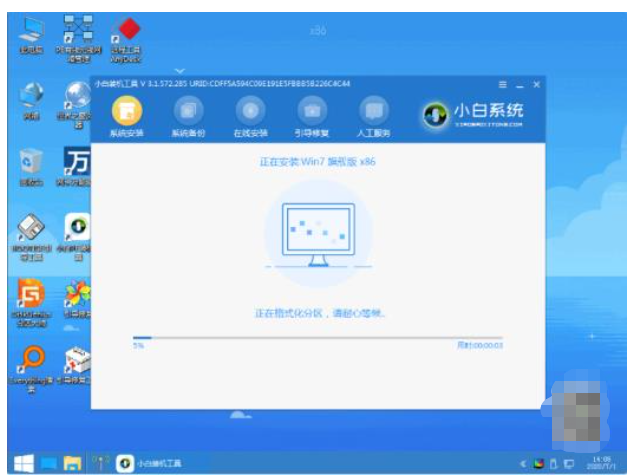Click the colorful tray icon
This screenshot has height=476, width=633.
pos(538,464)
